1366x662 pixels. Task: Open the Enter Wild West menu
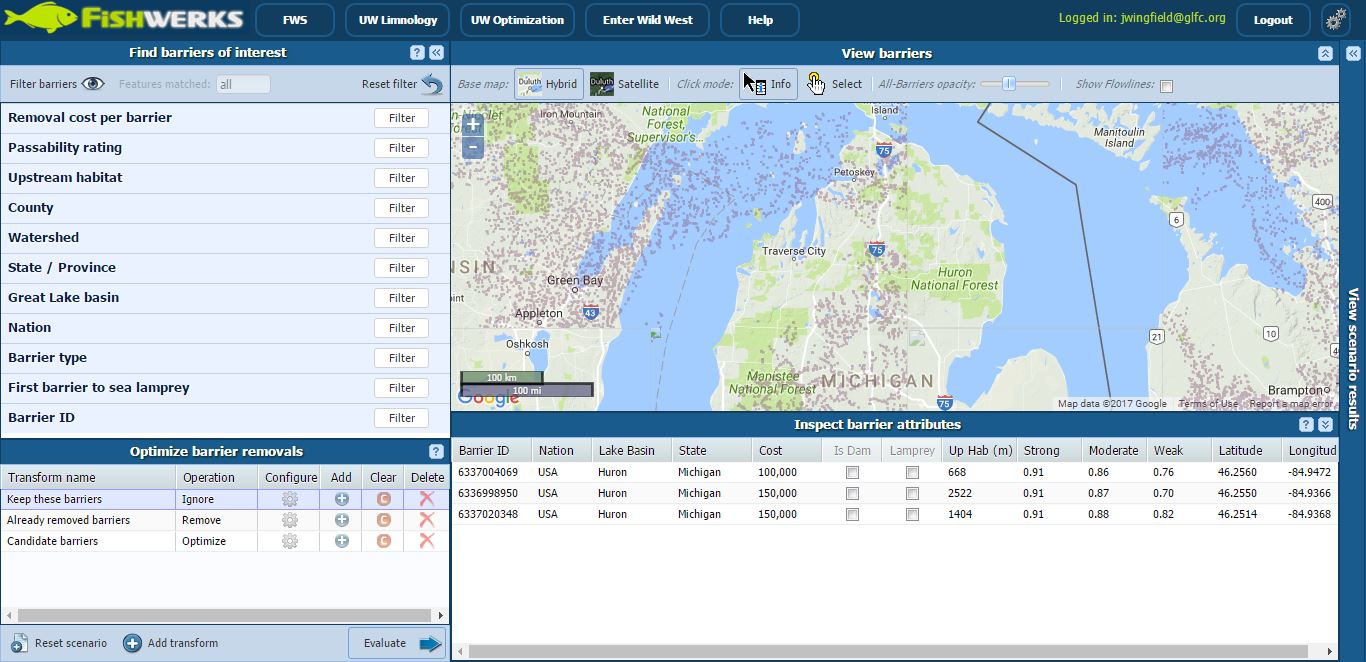(x=646, y=19)
